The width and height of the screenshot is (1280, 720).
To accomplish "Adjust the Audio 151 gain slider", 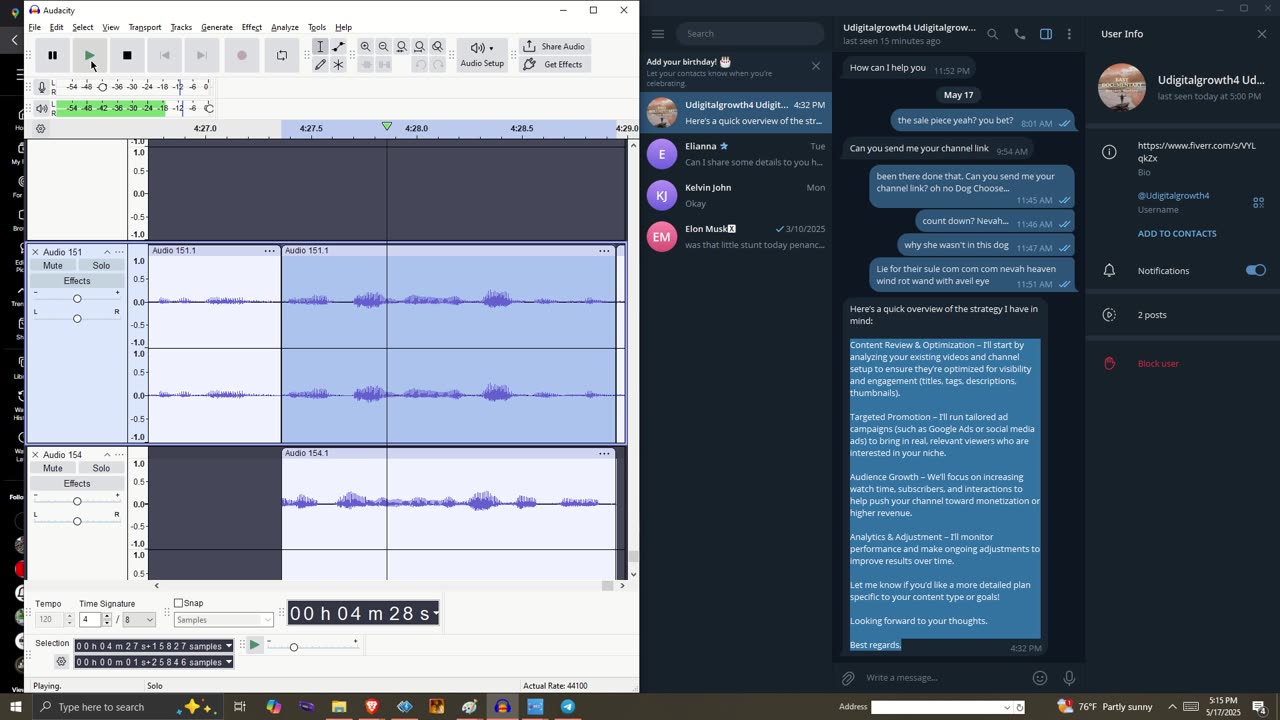I will tap(77, 299).
